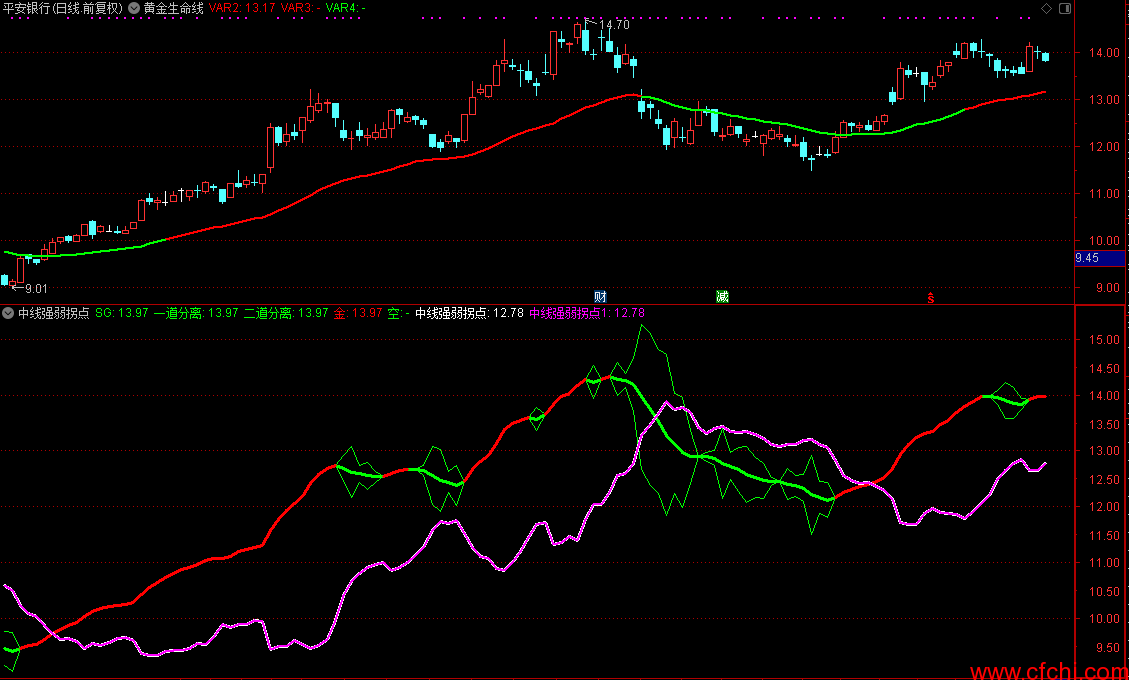Click the 黄金生命线 indicator name
Image resolution: width=1129 pixels, height=680 pixels.
click(x=174, y=8)
